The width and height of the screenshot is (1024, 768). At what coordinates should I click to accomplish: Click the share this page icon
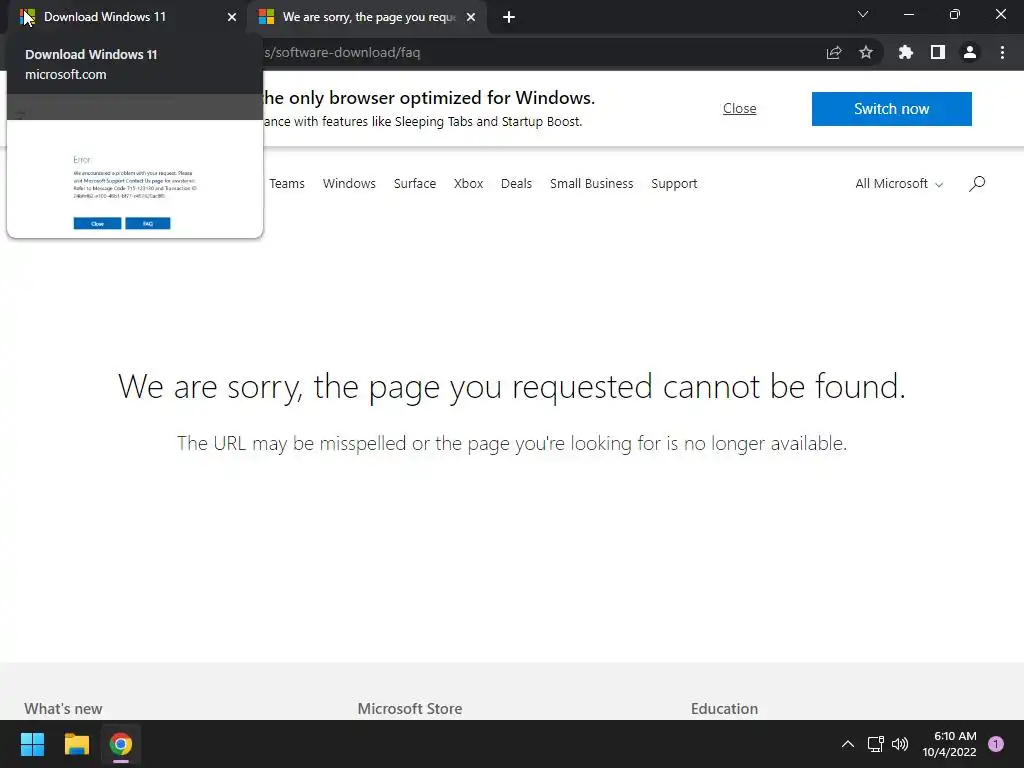(x=834, y=52)
